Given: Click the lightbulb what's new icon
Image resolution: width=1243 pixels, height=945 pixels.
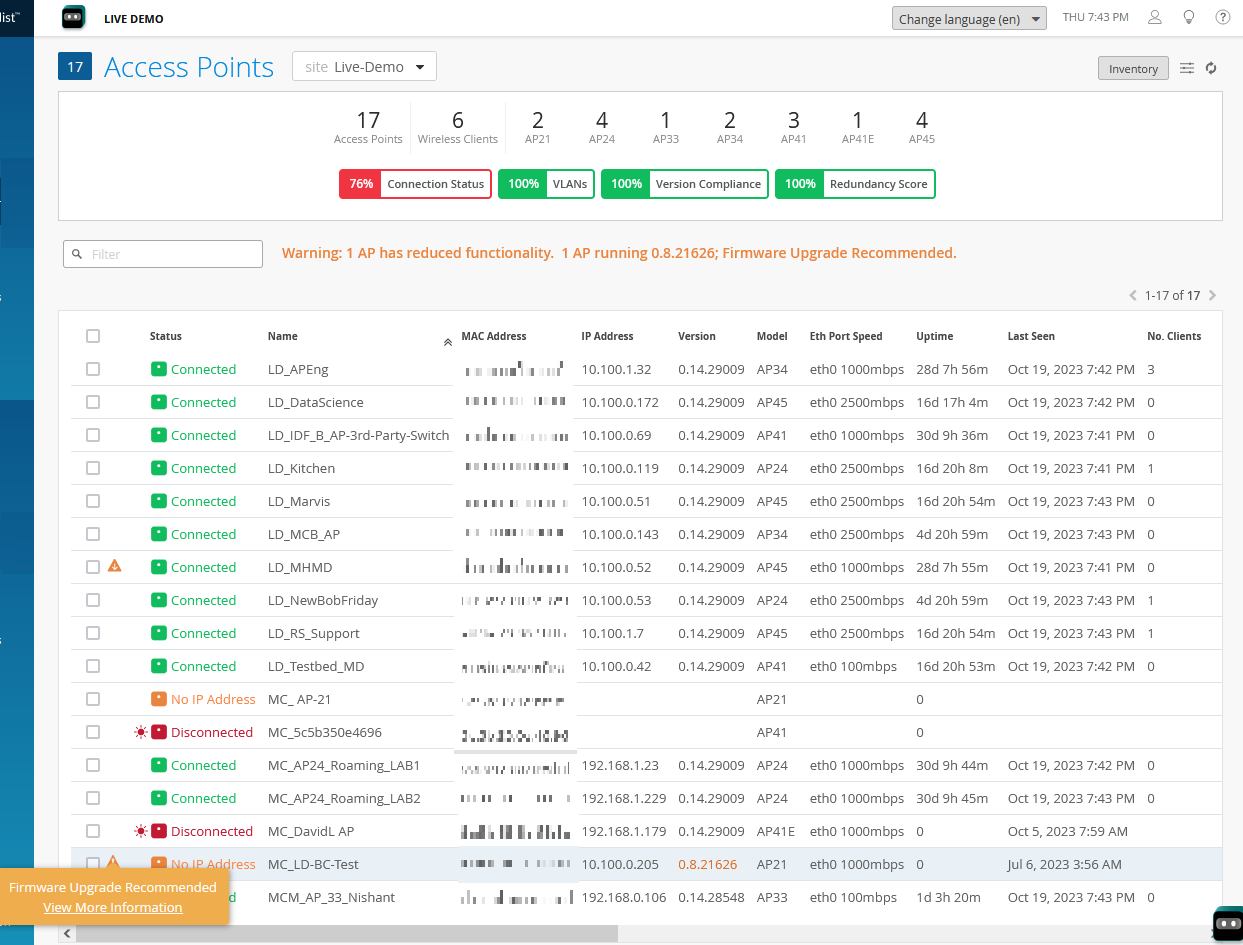Looking at the screenshot, I should point(1189,18).
